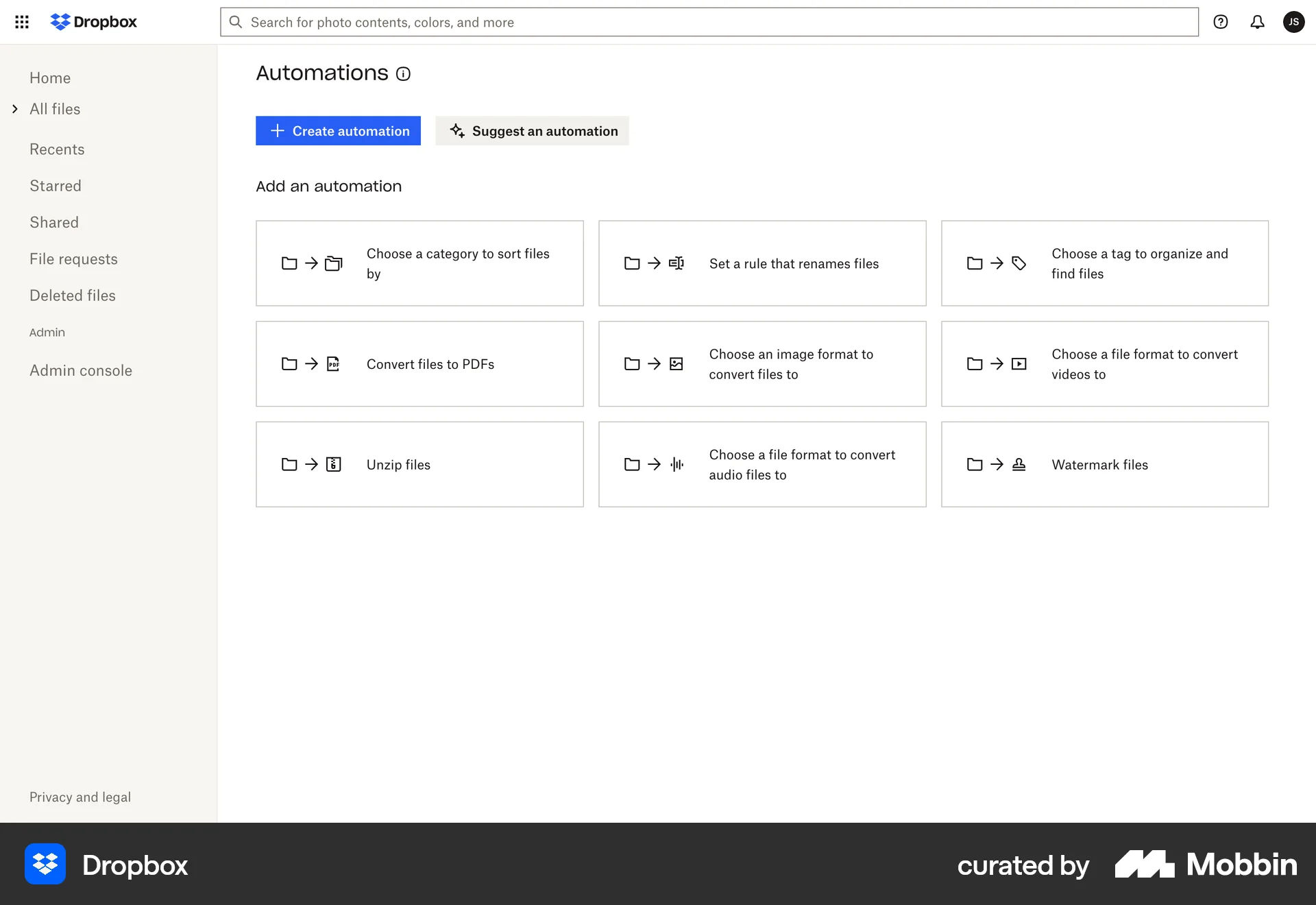Open the apps grid launcher

(22, 22)
